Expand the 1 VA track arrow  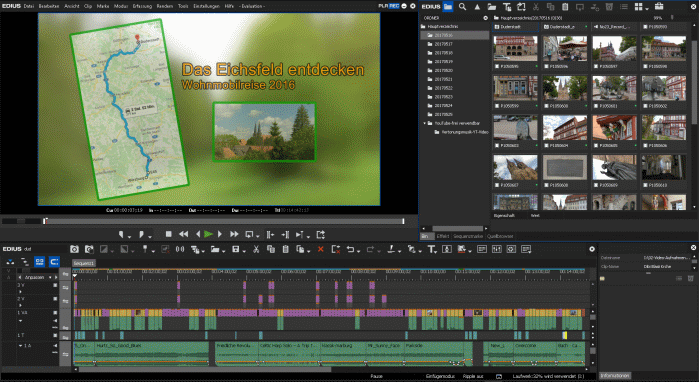21,320
